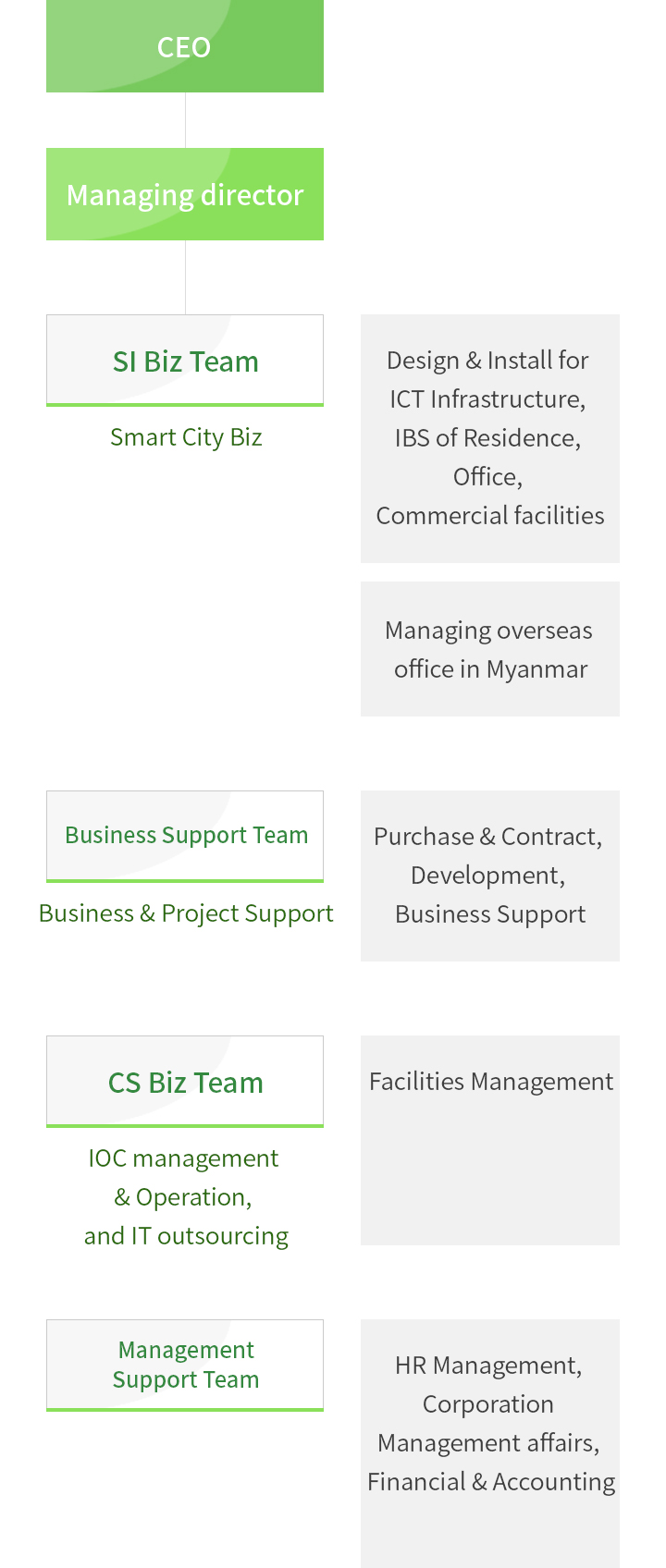
Task: Click the Smart City Biz label
Action: (186, 437)
